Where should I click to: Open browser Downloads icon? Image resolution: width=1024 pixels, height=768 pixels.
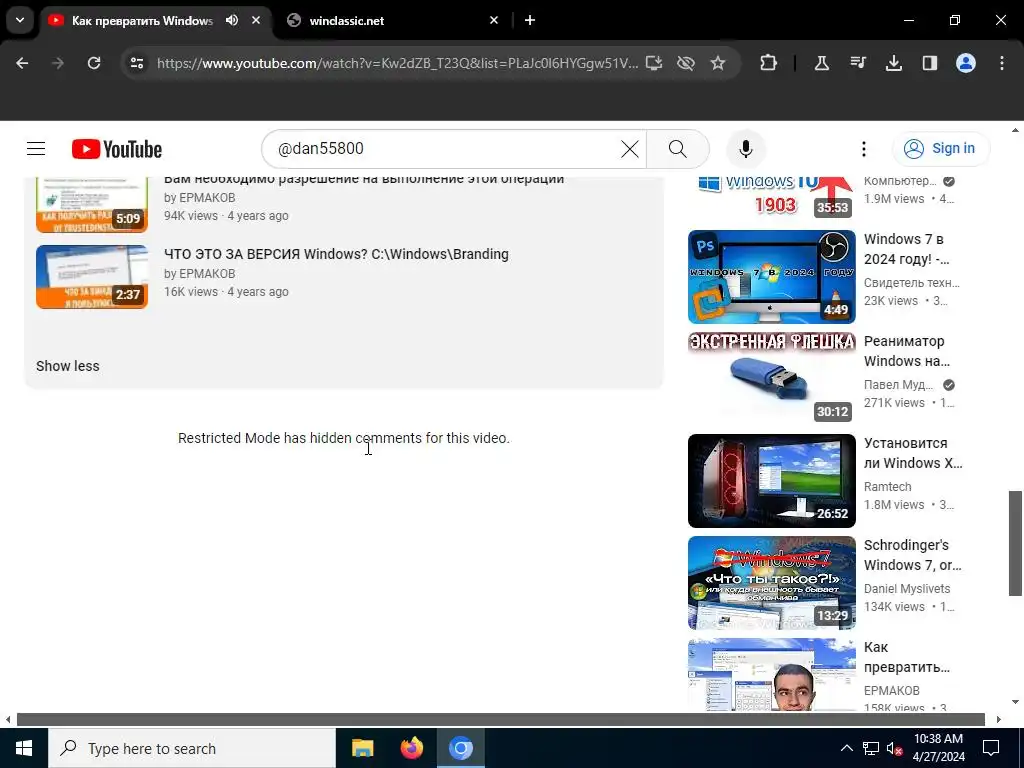[x=894, y=63]
